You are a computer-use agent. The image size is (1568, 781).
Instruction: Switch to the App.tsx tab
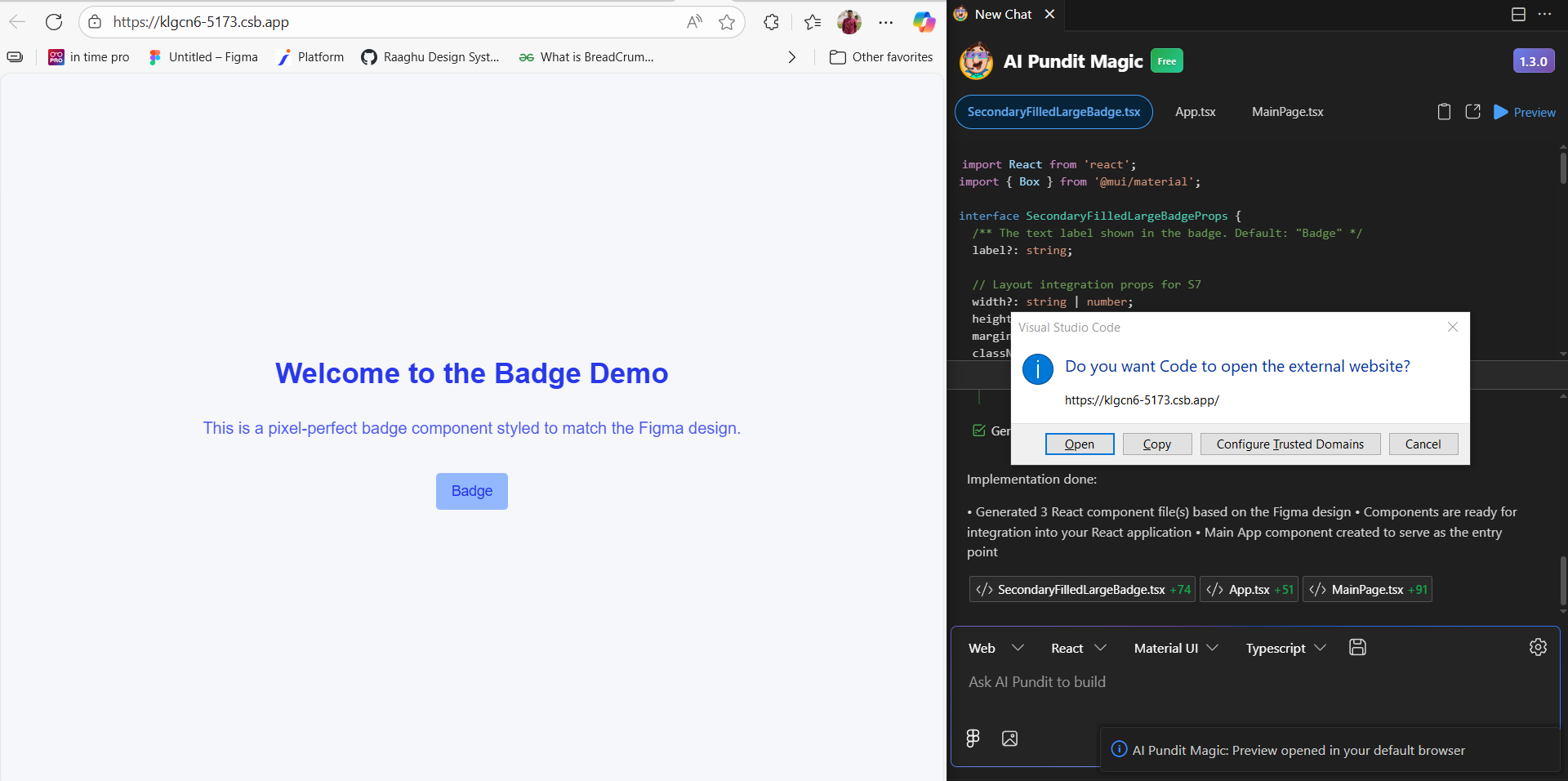click(1195, 112)
